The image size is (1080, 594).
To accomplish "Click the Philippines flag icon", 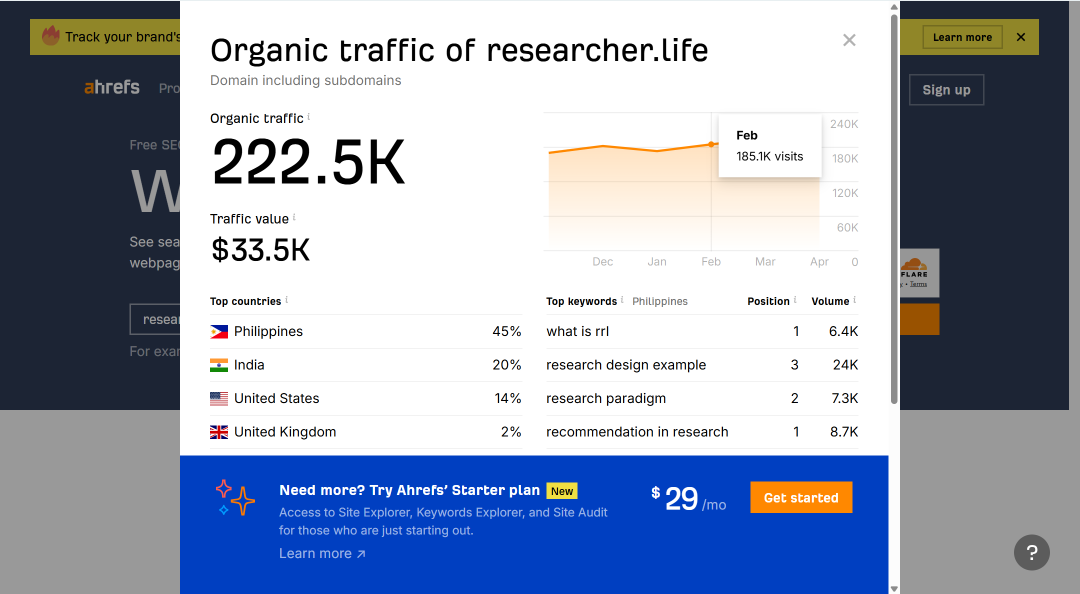I will click(219, 331).
